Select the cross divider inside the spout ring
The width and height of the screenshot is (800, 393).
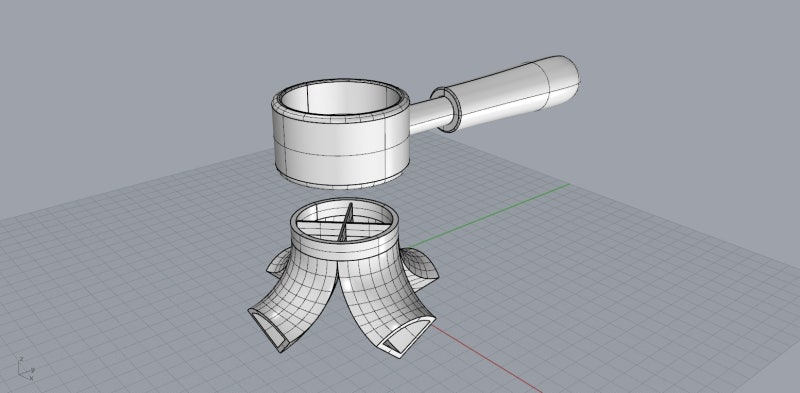pos(343,223)
